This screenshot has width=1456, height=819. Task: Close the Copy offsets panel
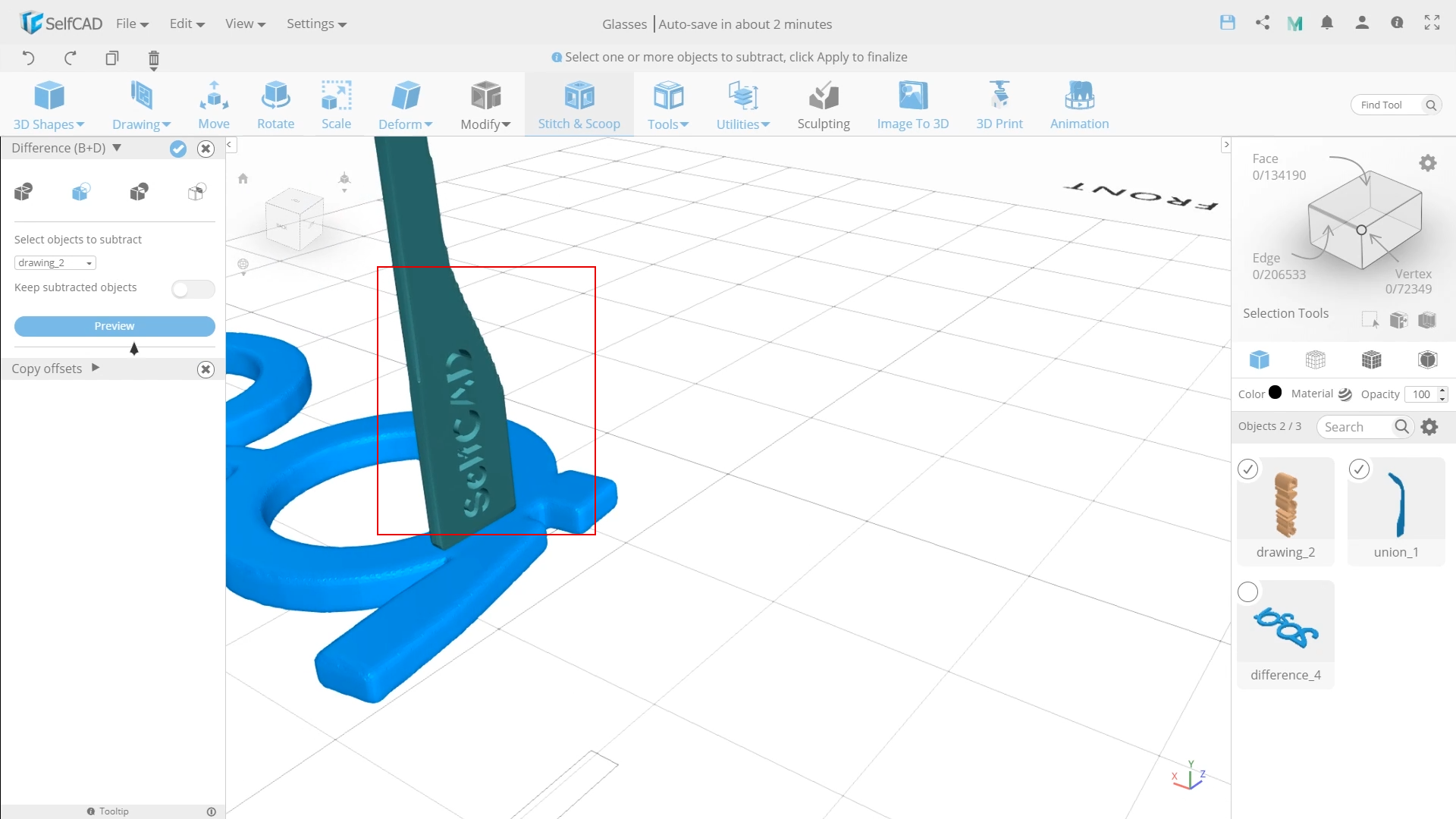tap(206, 369)
